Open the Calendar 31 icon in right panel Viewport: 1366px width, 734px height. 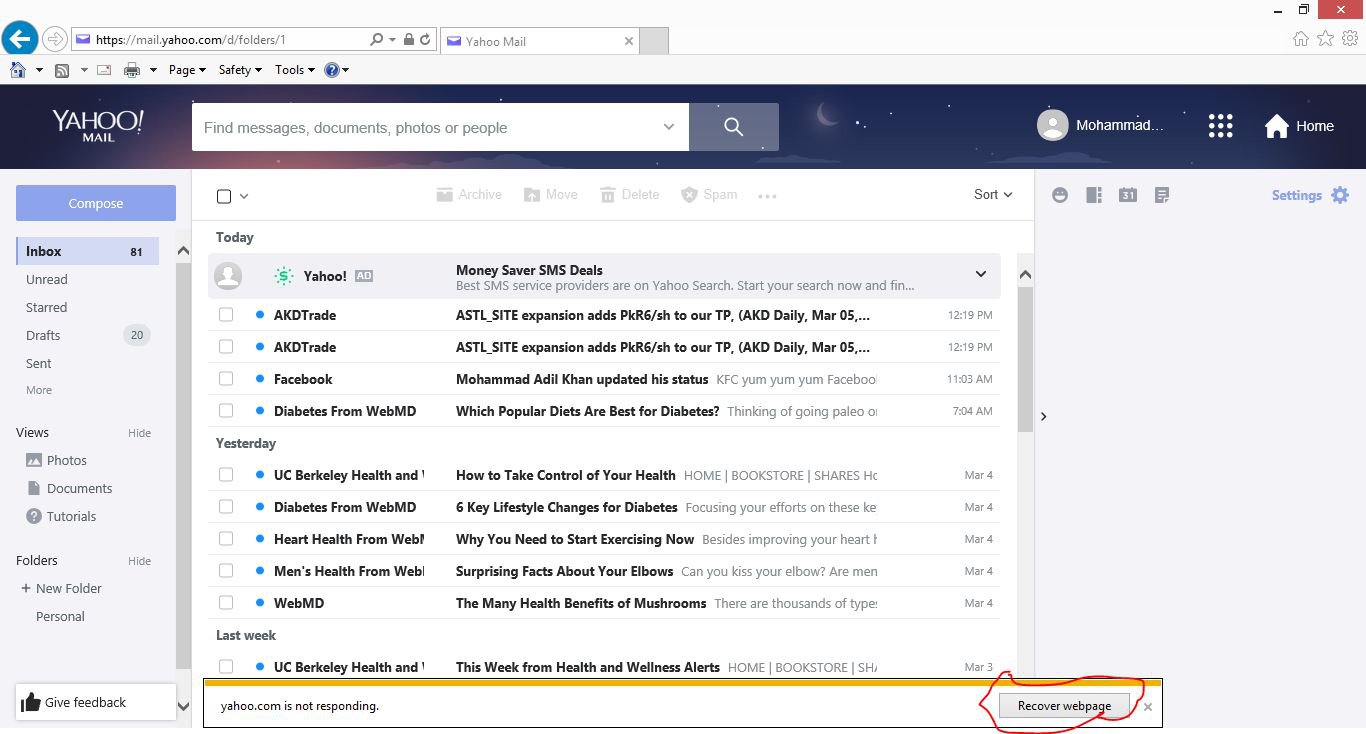pos(1128,195)
